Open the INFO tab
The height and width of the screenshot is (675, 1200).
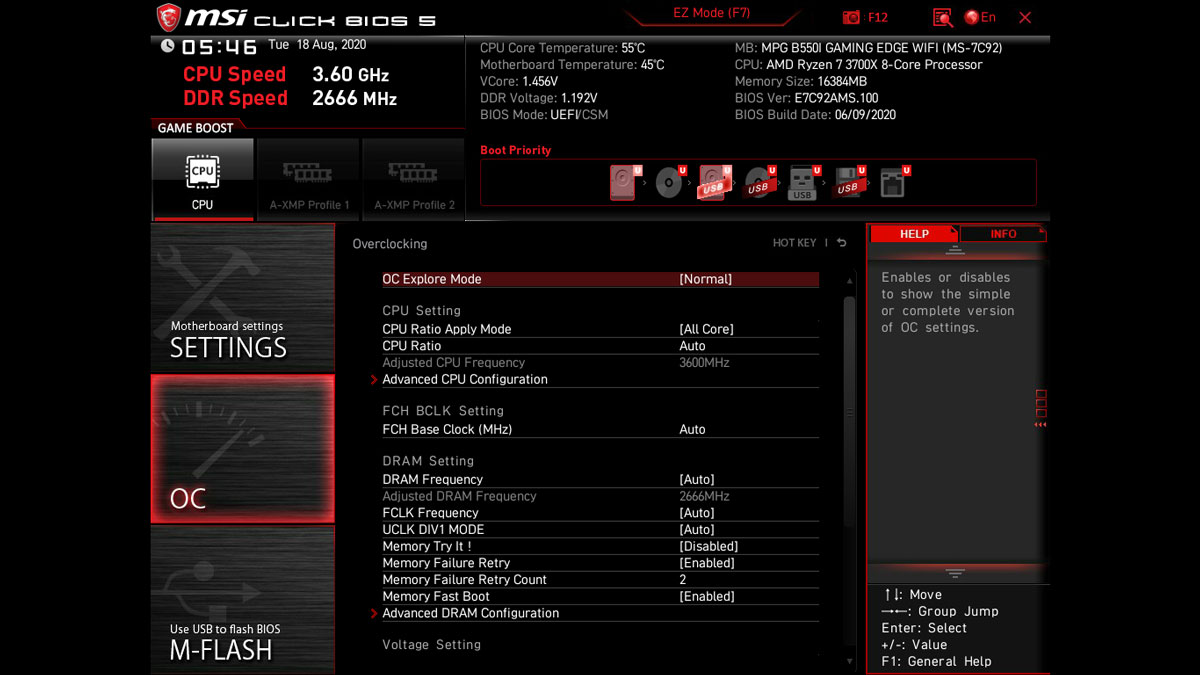tap(1003, 234)
